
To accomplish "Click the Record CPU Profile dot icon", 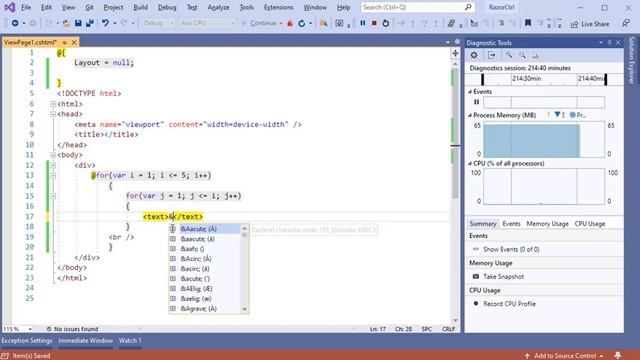I will click(x=476, y=304).
